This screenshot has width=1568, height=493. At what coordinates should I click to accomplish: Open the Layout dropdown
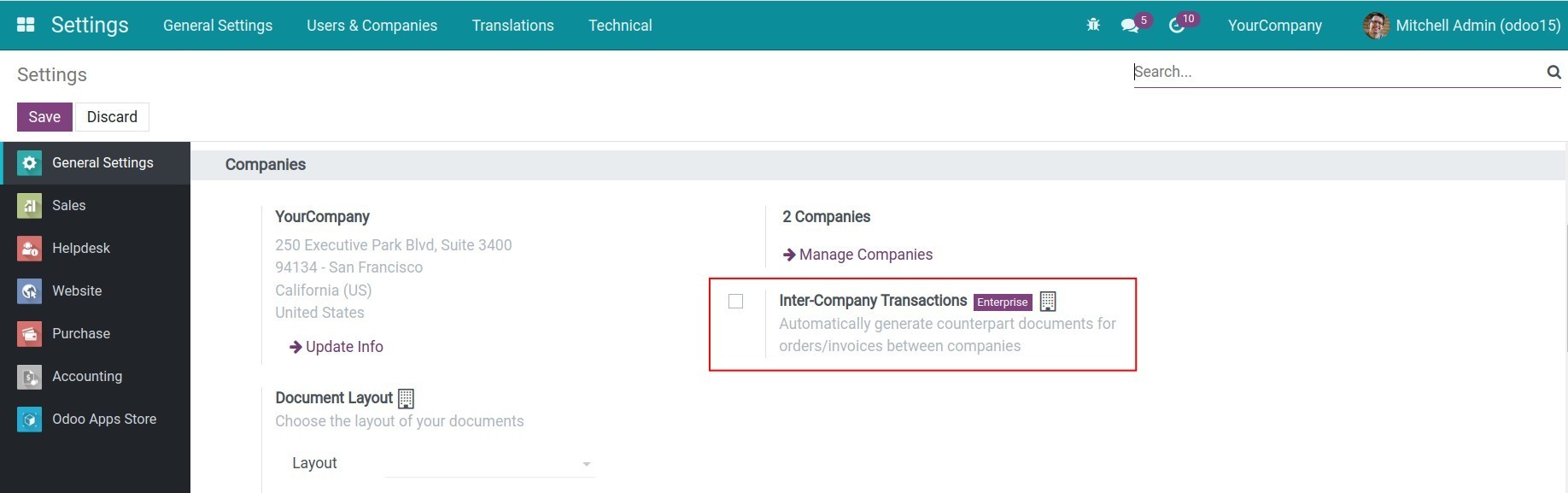coord(489,463)
